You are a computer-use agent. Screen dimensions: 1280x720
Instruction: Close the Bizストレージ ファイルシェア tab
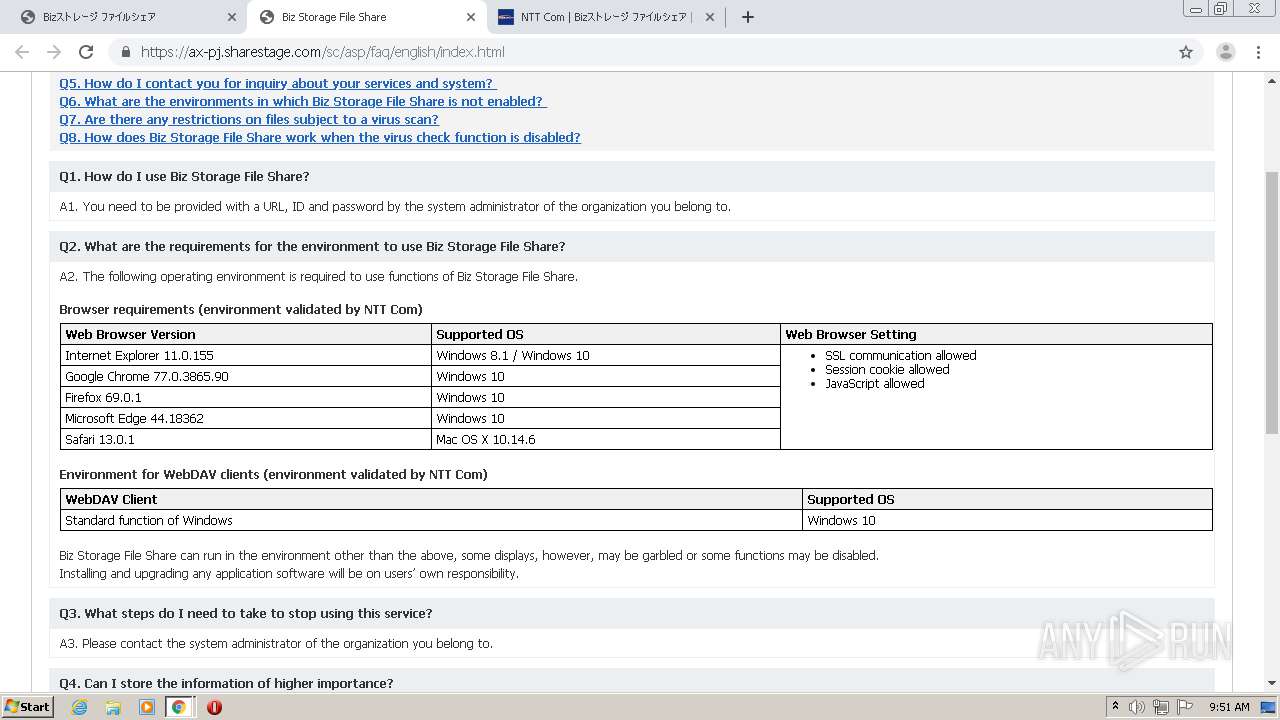tap(231, 17)
